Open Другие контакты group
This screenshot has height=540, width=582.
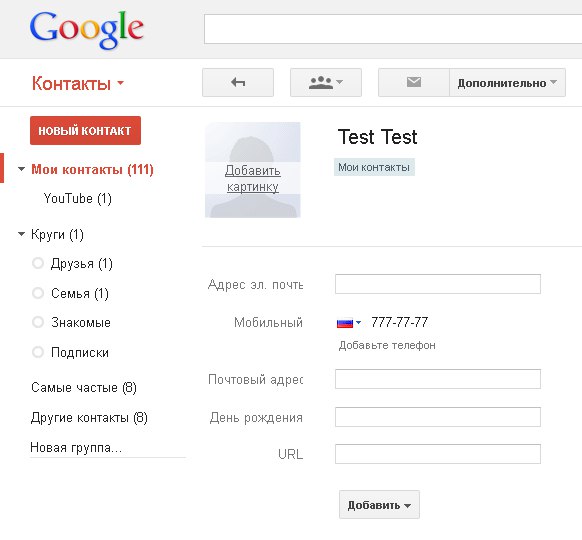coord(89,418)
